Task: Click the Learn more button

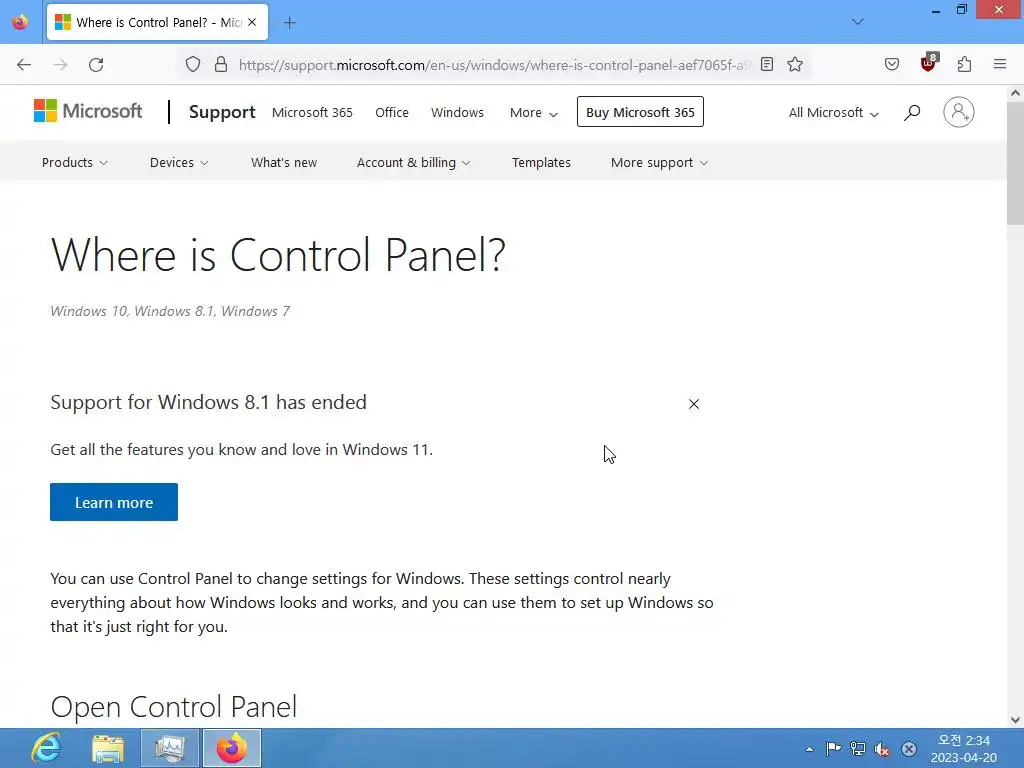Action: pyautogui.click(x=114, y=502)
